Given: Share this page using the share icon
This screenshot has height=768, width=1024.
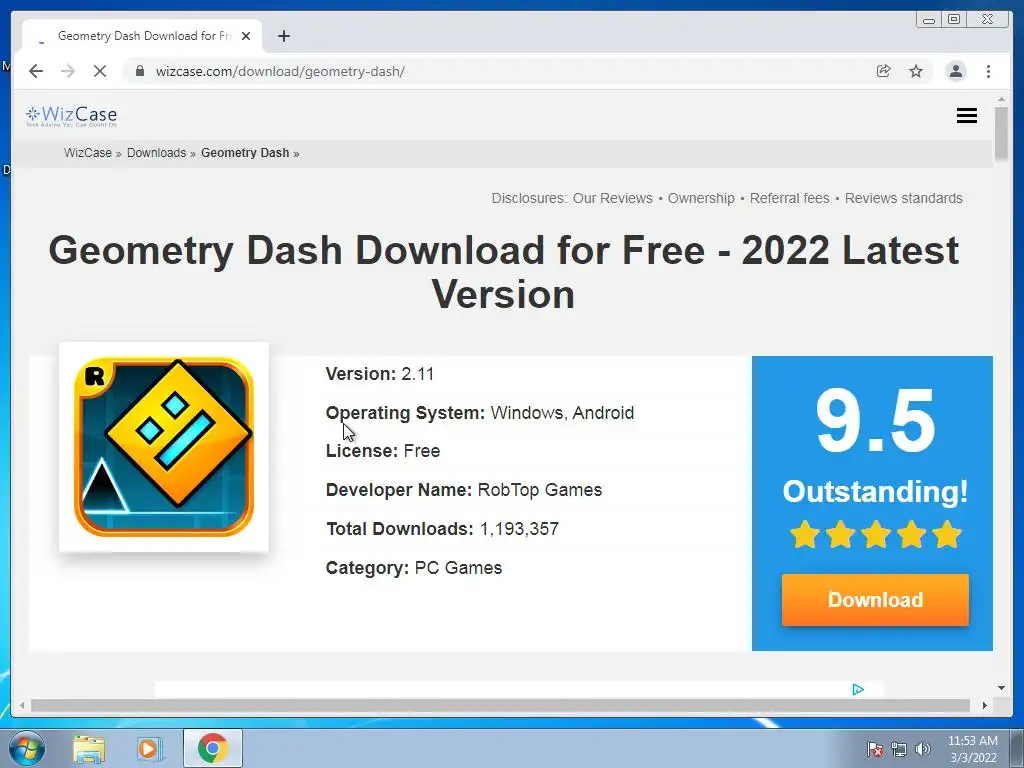Looking at the screenshot, I should tap(884, 71).
